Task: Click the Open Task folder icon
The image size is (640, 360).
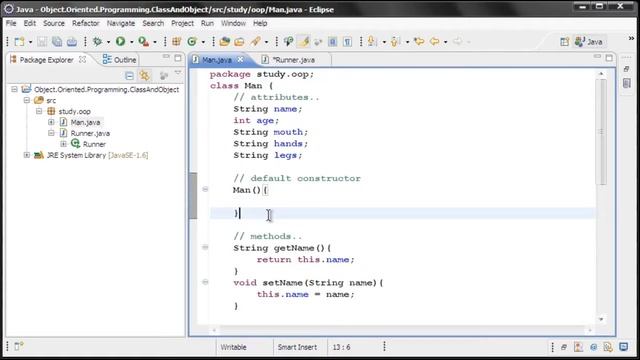Action: pyautogui.click(x=239, y=41)
